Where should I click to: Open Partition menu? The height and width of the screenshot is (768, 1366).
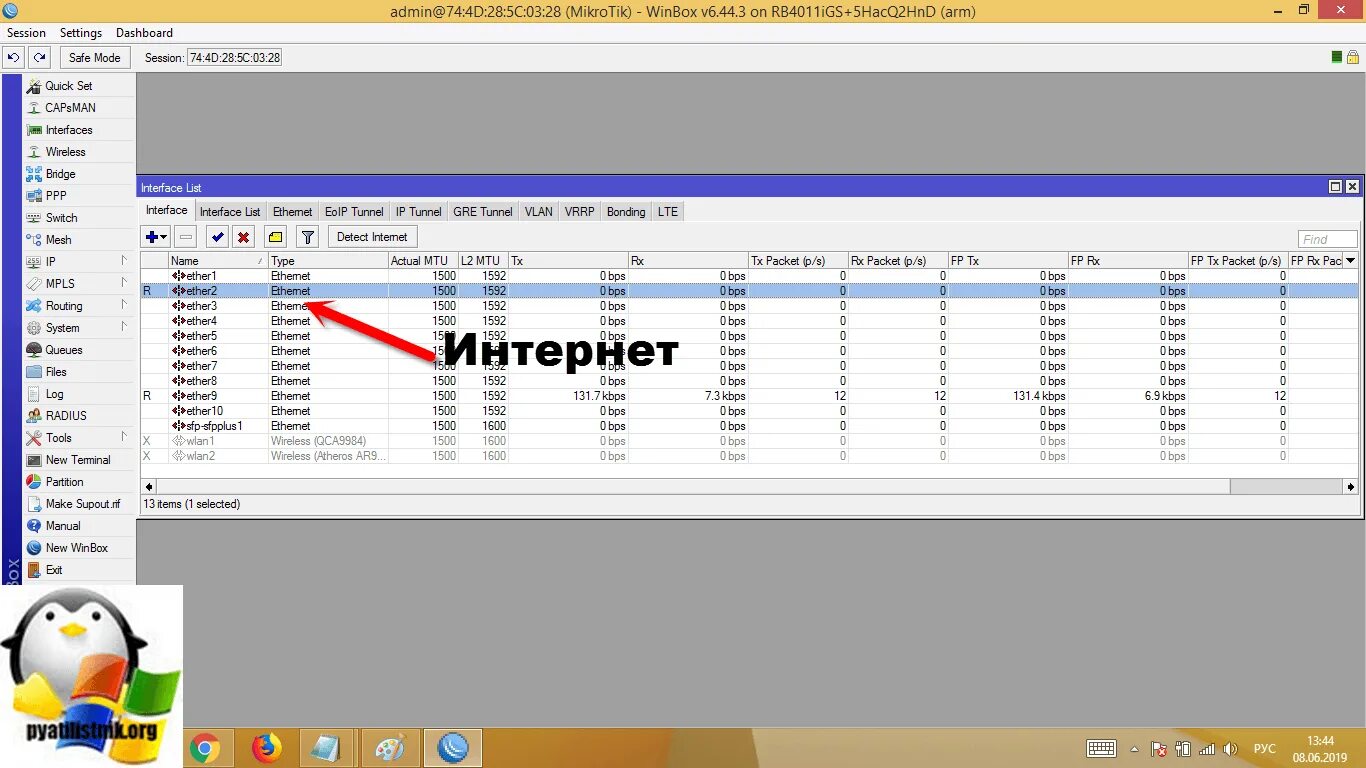65,482
